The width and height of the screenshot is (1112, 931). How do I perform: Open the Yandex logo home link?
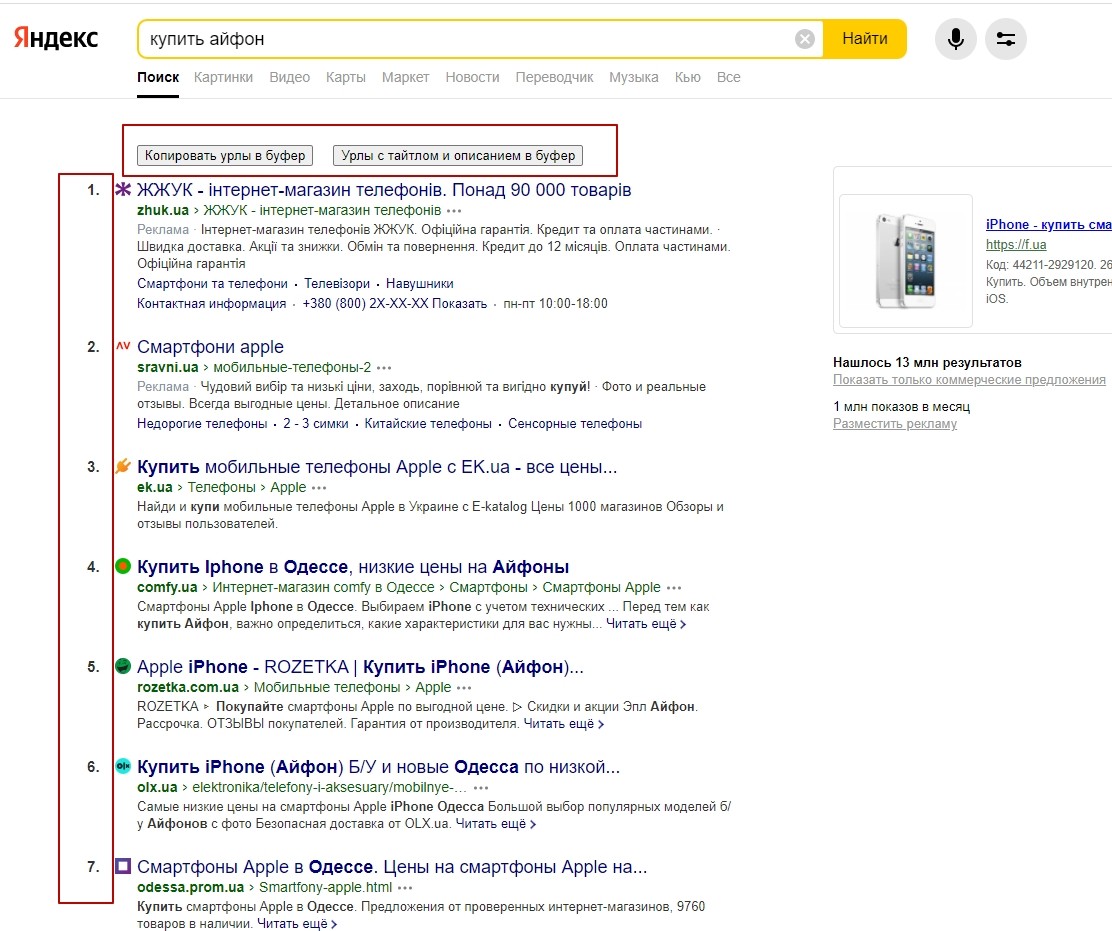(x=56, y=38)
